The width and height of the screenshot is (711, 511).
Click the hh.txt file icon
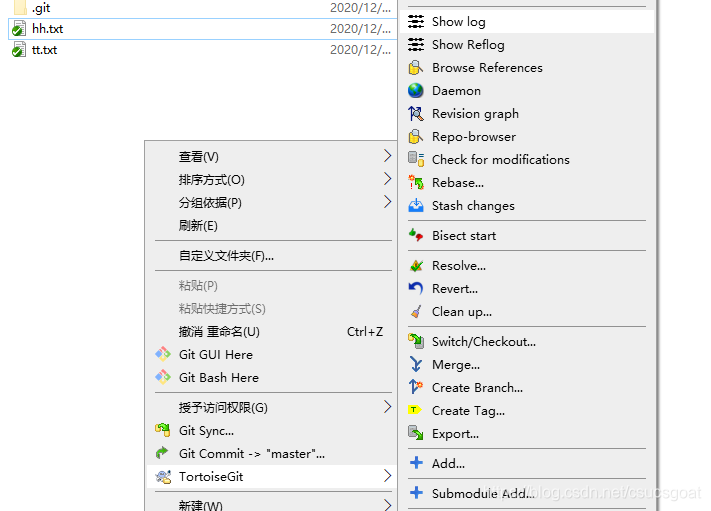coord(19,29)
